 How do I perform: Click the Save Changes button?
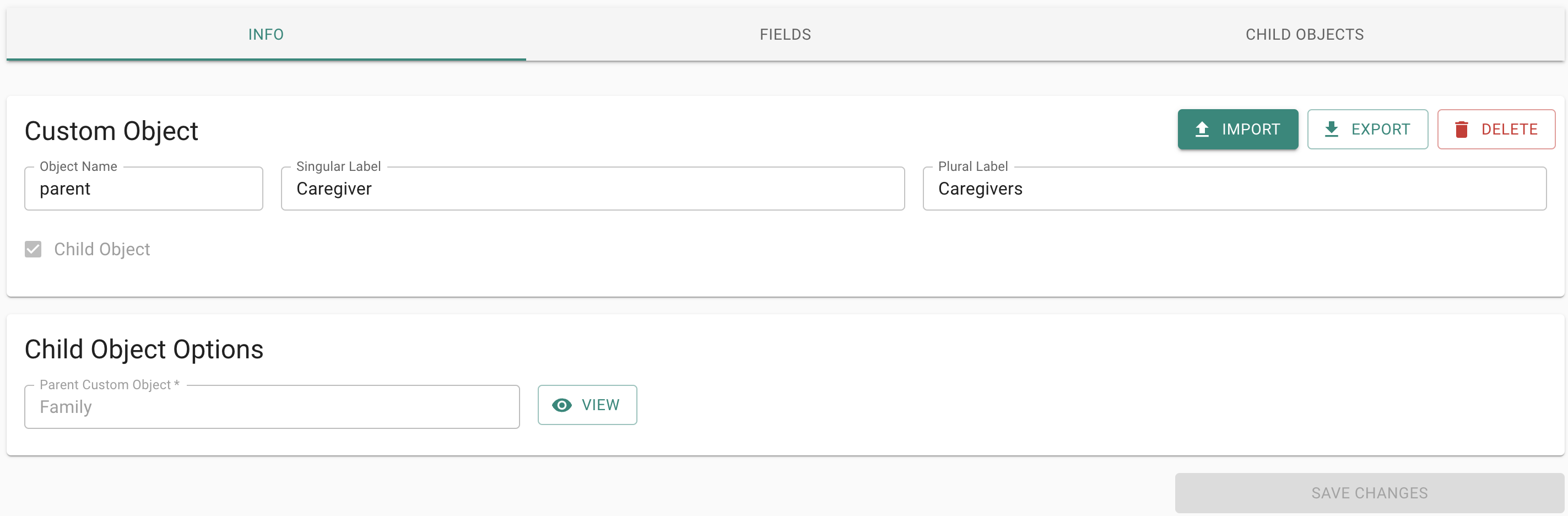(1370, 493)
